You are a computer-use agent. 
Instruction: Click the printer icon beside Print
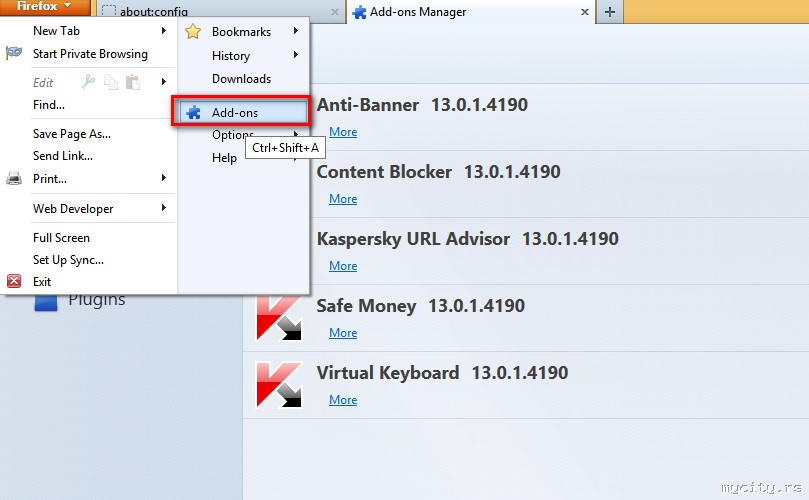click(14, 179)
